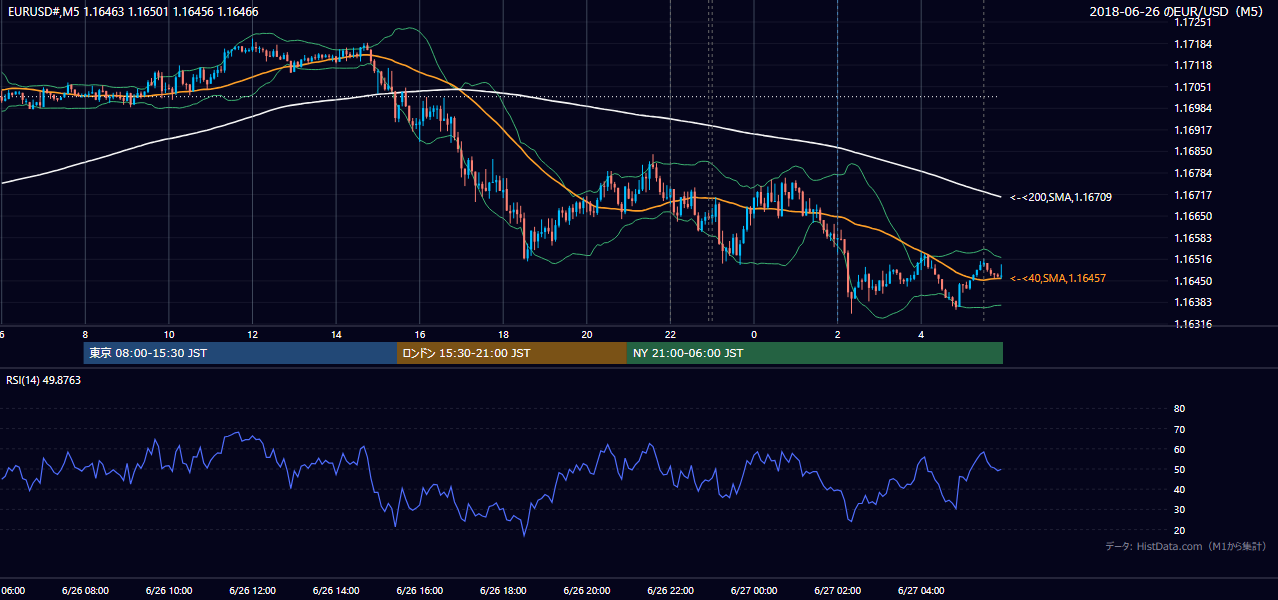Click hour tick 8 under price chart
The height and width of the screenshot is (600, 1278).
pos(85,334)
